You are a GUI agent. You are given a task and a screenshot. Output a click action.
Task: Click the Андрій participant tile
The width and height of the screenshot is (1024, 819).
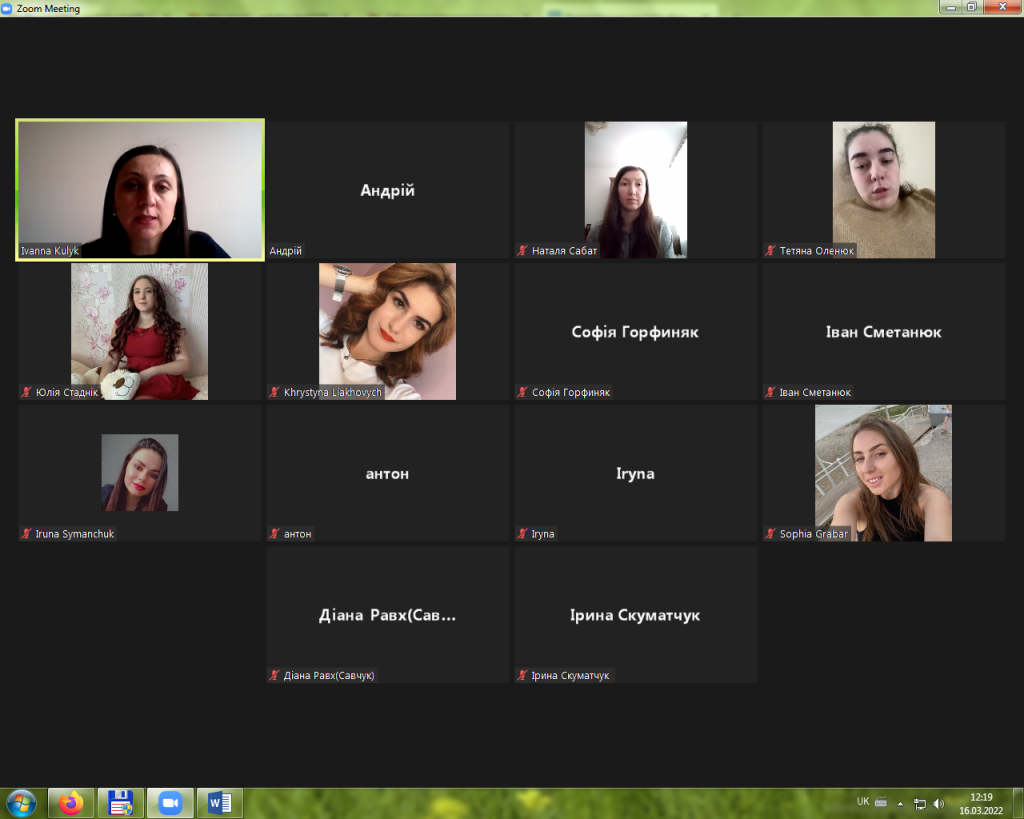coord(387,190)
